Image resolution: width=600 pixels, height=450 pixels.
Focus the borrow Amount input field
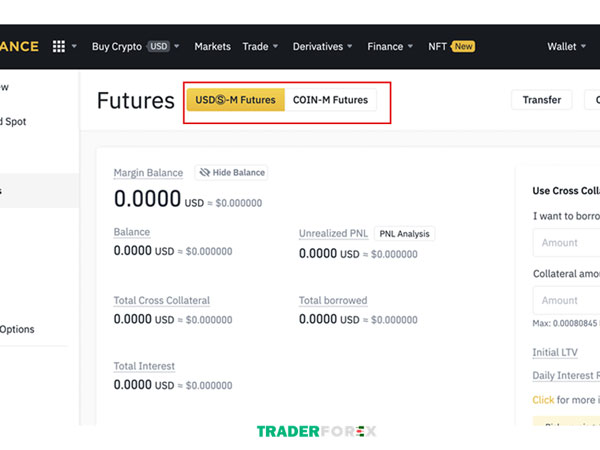point(566,243)
